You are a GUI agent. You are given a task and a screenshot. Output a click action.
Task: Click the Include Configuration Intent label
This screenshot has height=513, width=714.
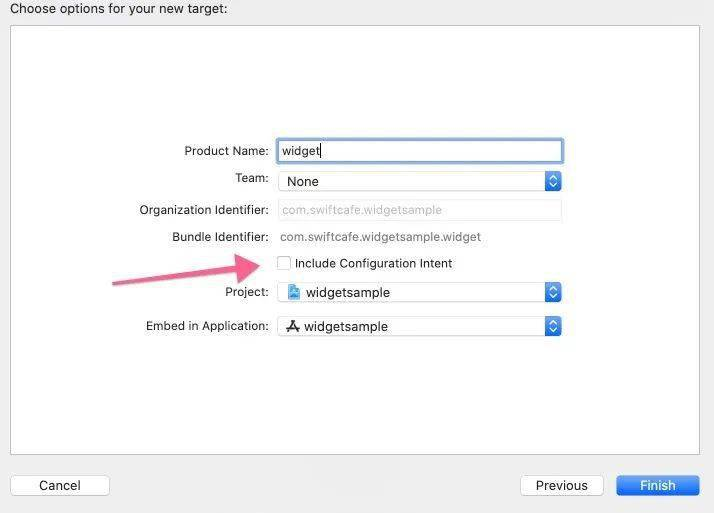pos(373,263)
